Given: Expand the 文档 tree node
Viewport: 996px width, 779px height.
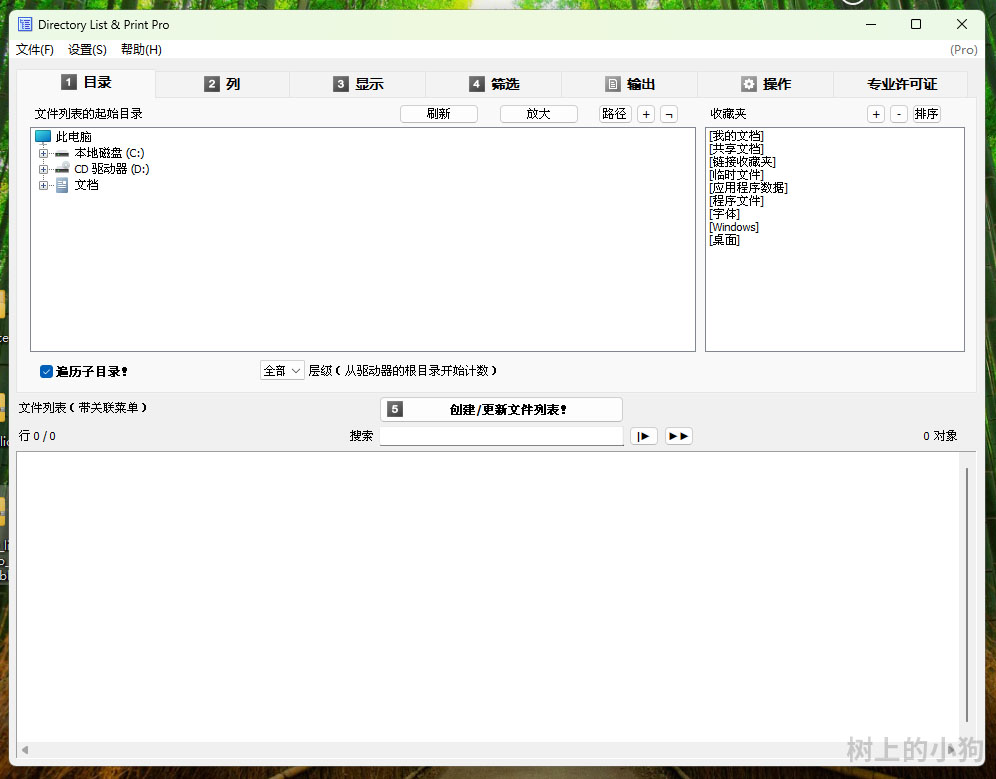Looking at the screenshot, I should pyautogui.click(x=43, y=185).
